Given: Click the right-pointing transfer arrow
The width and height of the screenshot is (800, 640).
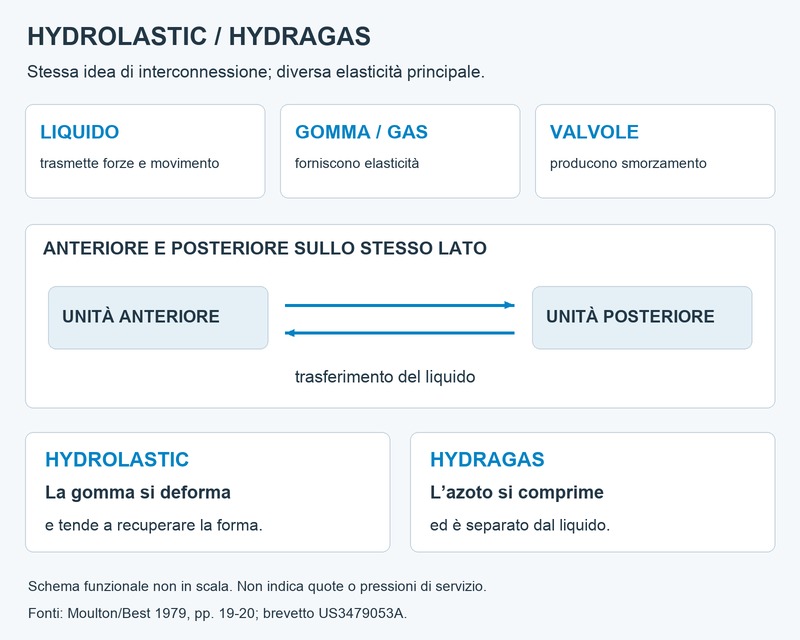Looking at the screenshot, I should [x=399, y=305].
